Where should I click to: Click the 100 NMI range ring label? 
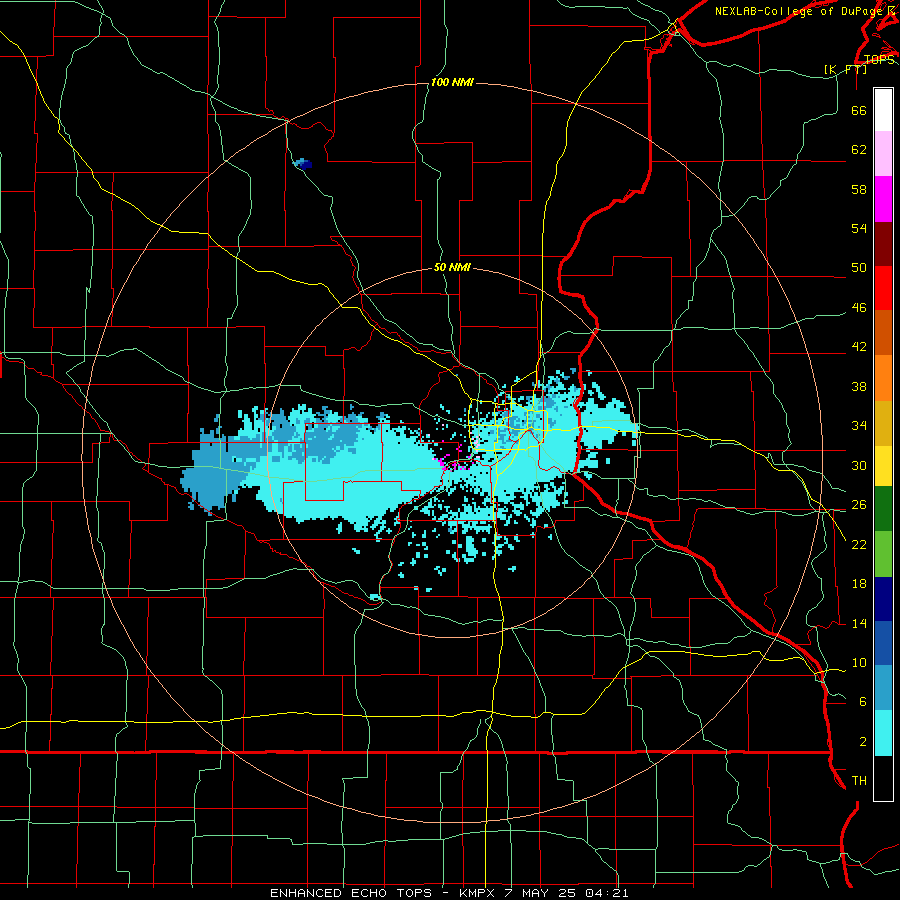coord(452,83)
